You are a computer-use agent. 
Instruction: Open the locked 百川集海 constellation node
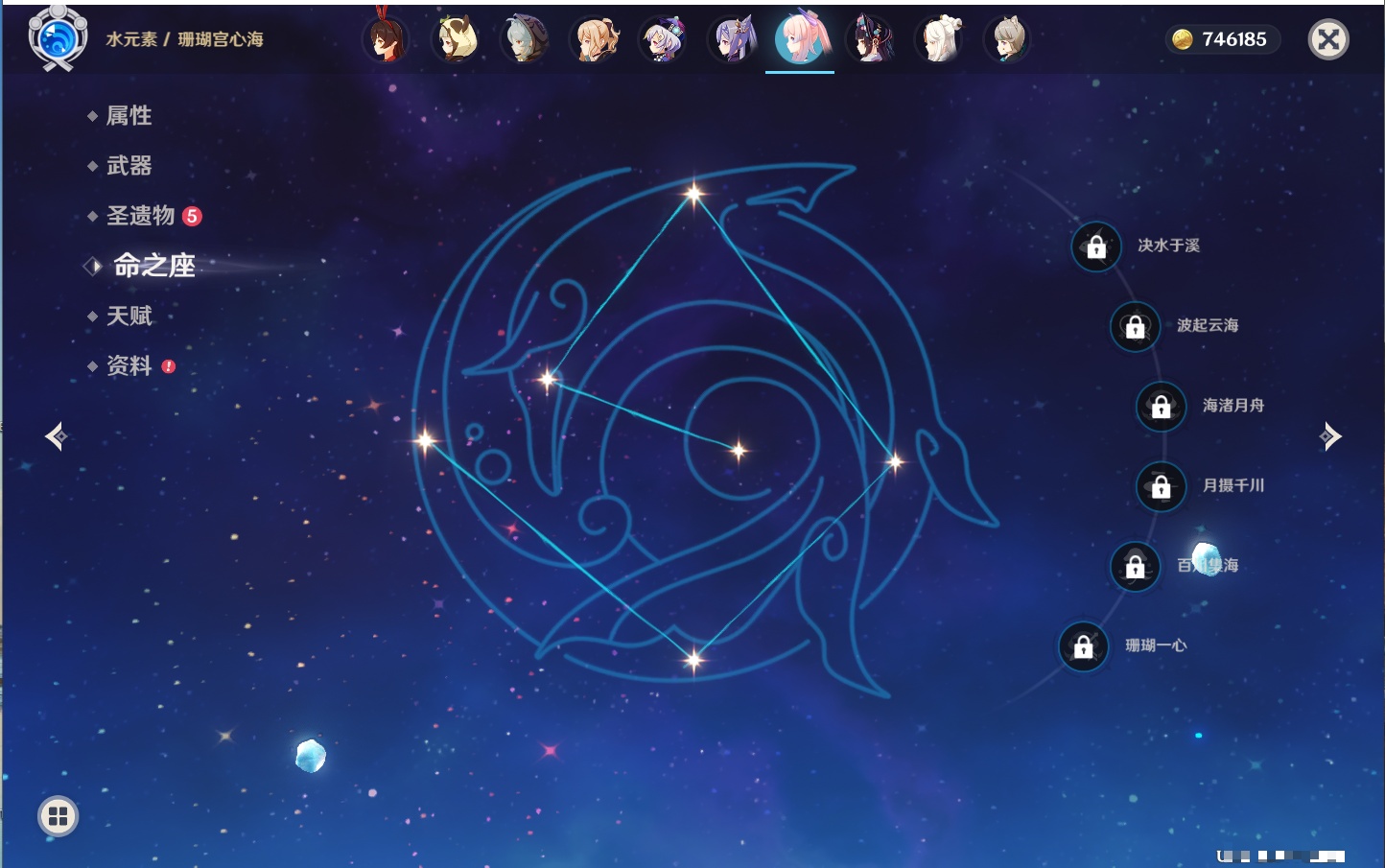point(1136,566)
